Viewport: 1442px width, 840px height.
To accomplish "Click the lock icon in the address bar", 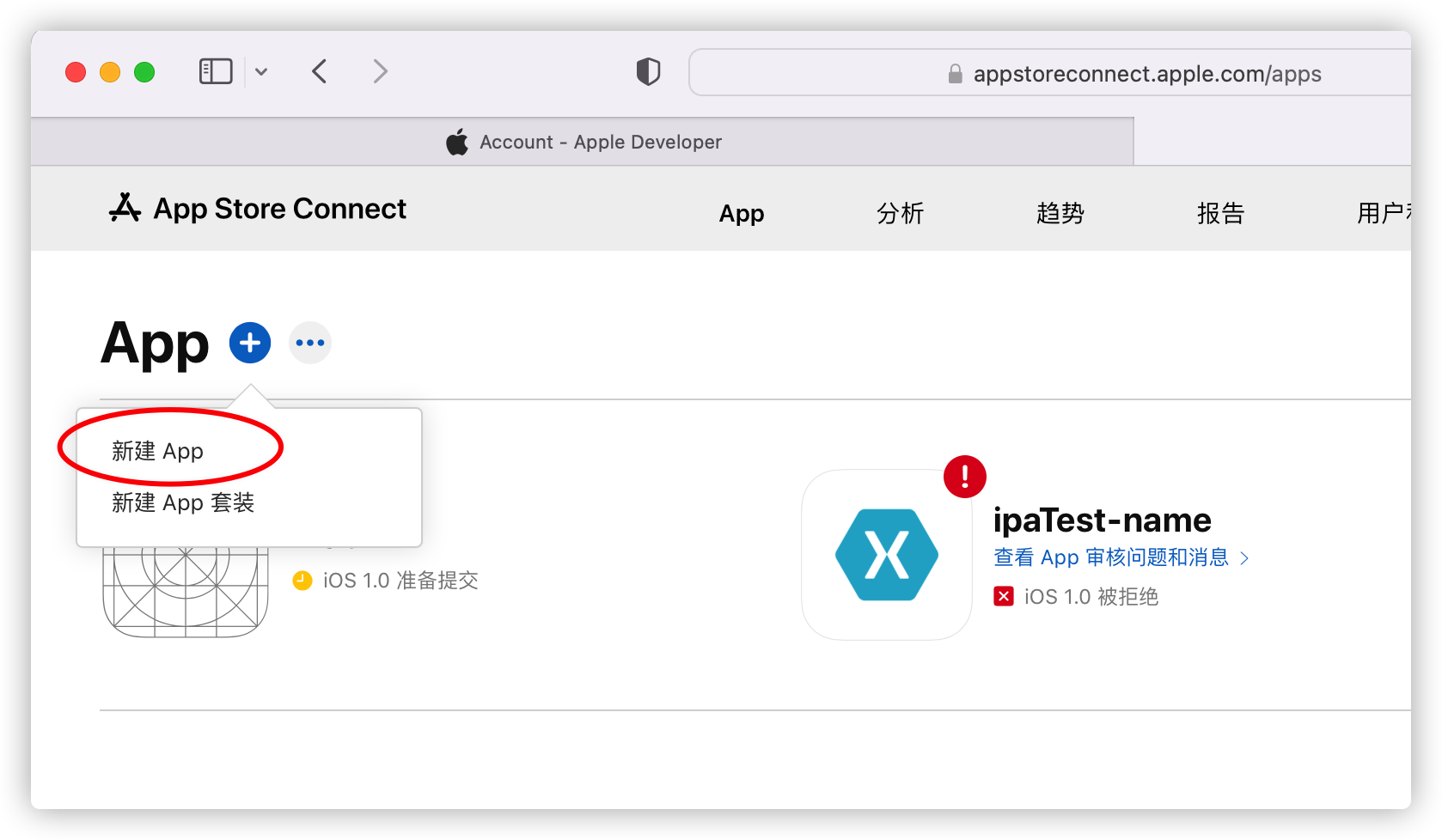I will pos(955,74).
